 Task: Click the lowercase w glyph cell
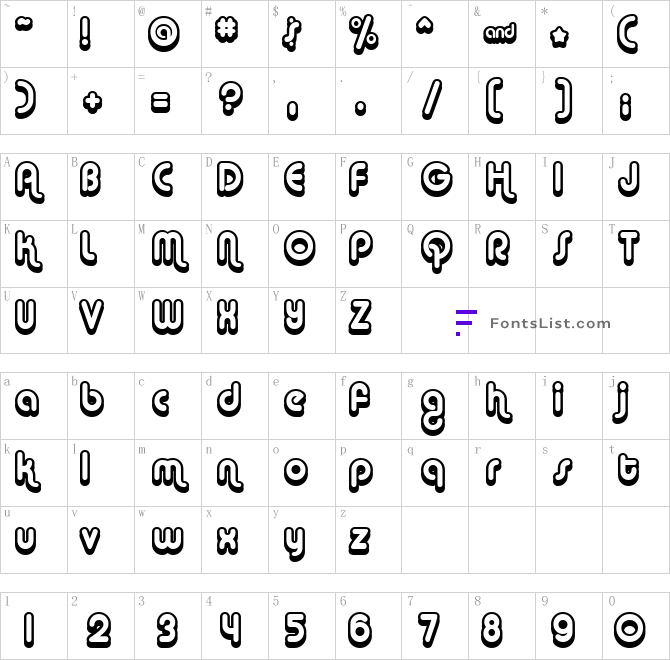(168, 540)
